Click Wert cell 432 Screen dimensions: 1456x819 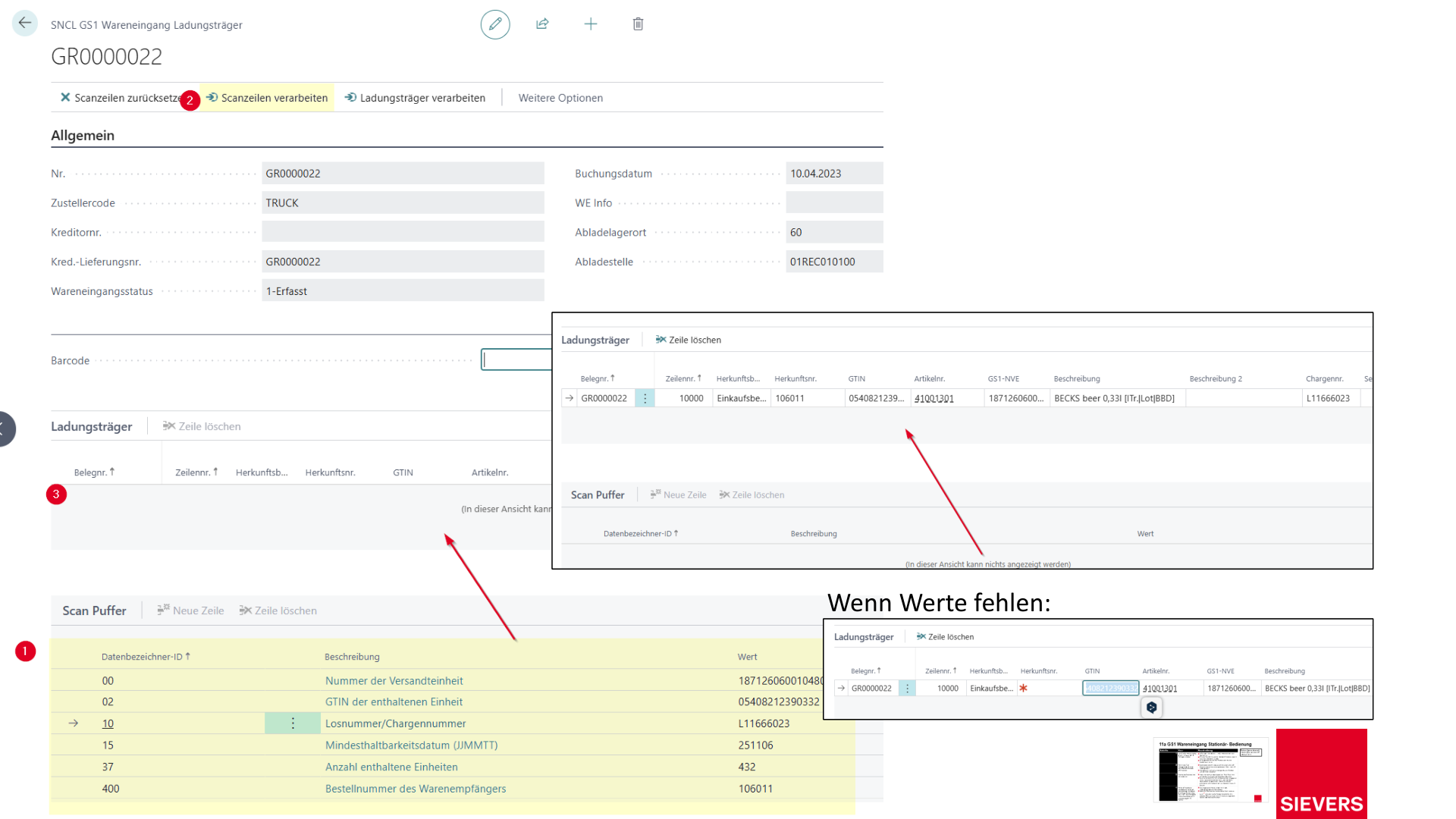coord(747,767)
